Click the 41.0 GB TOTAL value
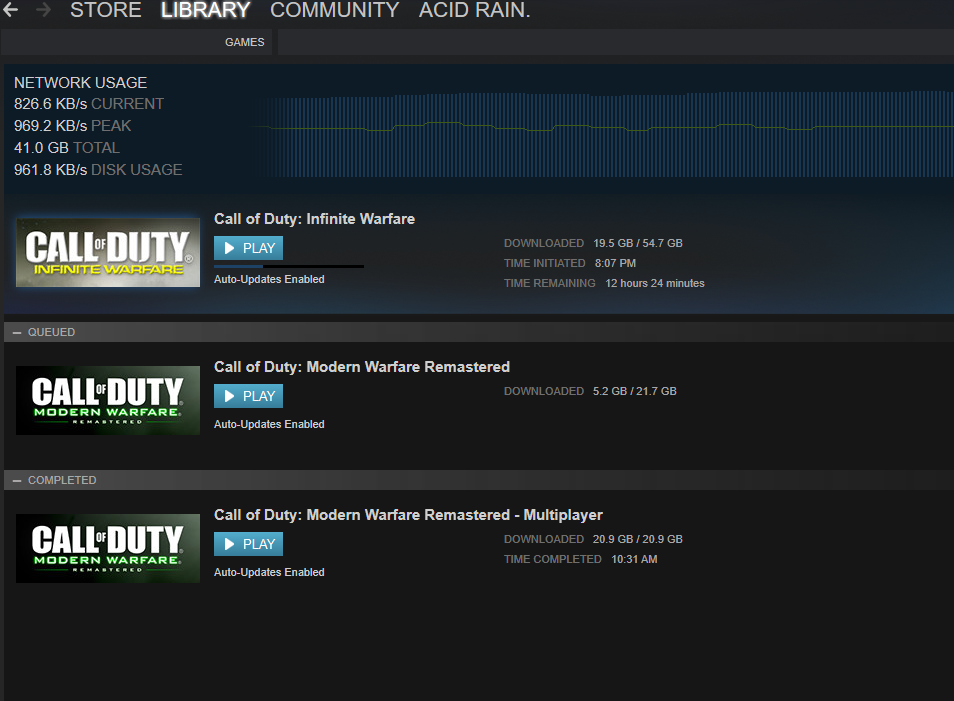This screenshot has width=954, height=701. click(x=67, y=148)
